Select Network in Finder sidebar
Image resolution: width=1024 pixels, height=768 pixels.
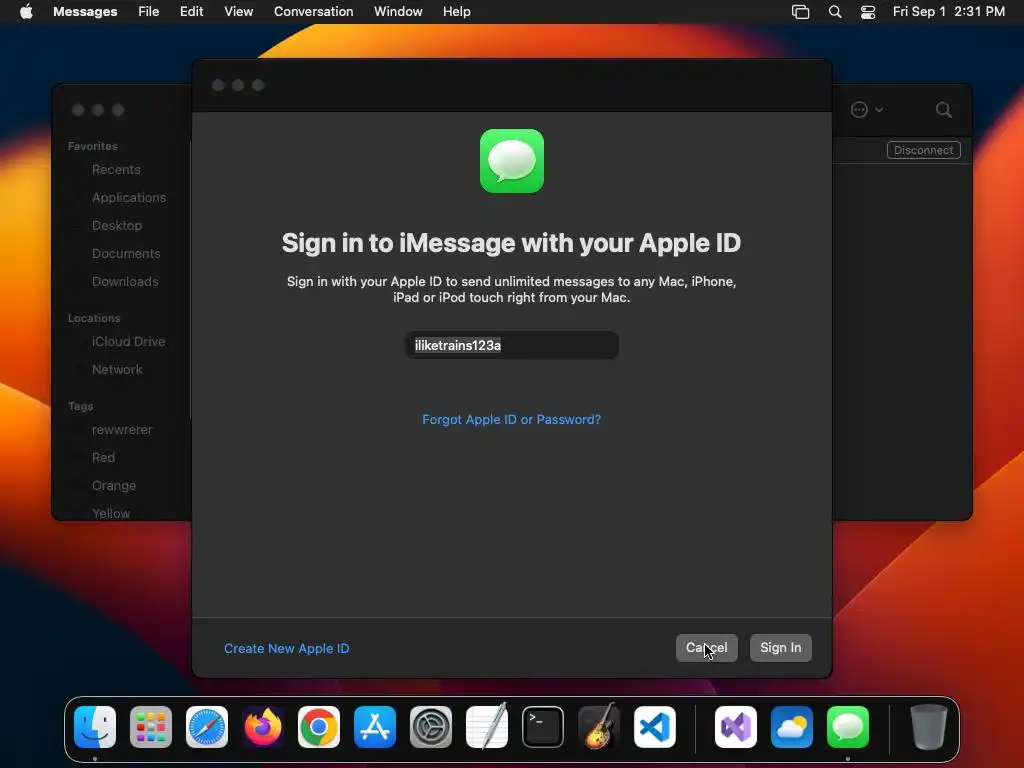coord(117,370)
